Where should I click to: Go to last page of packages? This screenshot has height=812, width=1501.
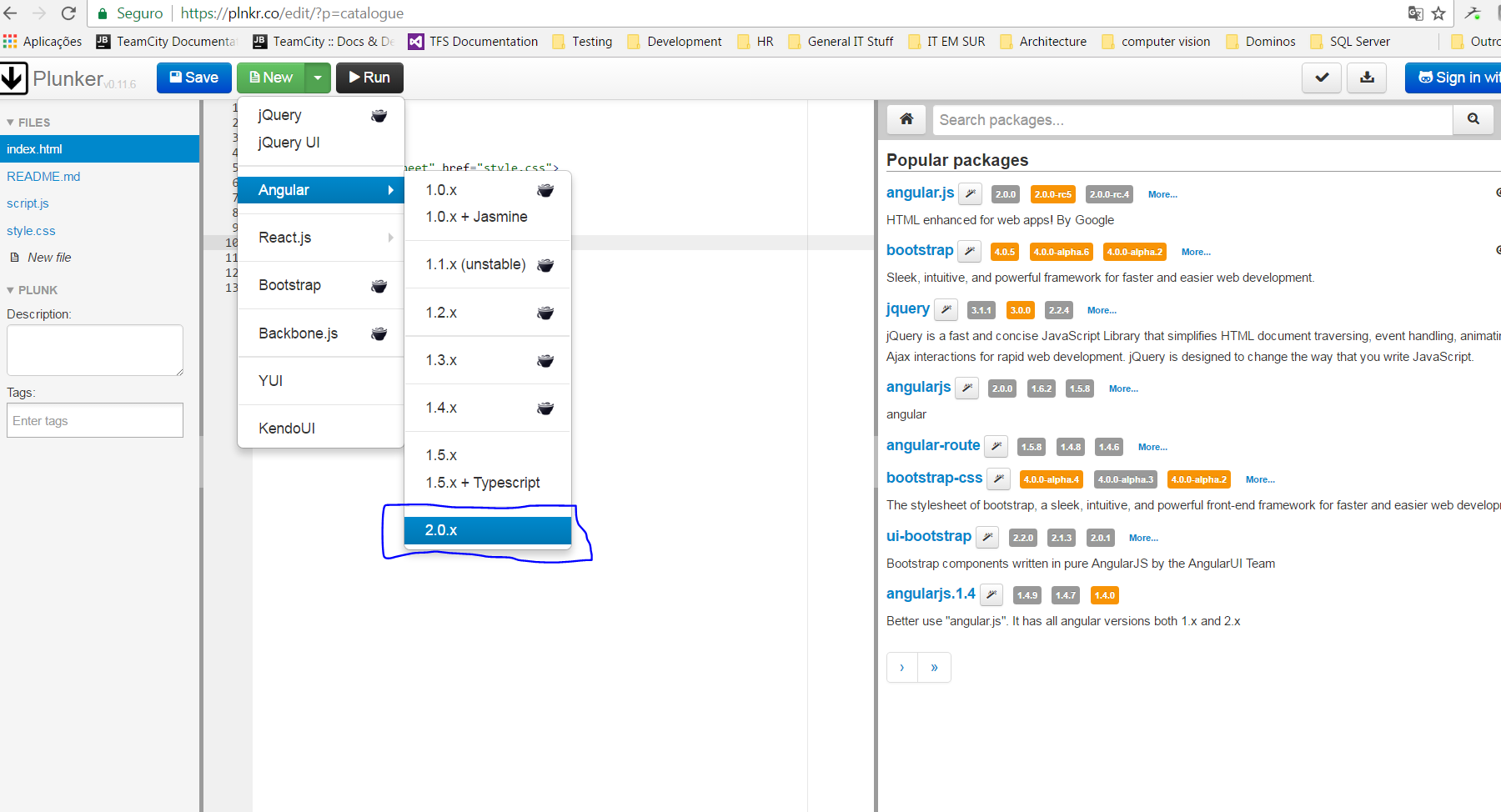[x=934, y=668]
